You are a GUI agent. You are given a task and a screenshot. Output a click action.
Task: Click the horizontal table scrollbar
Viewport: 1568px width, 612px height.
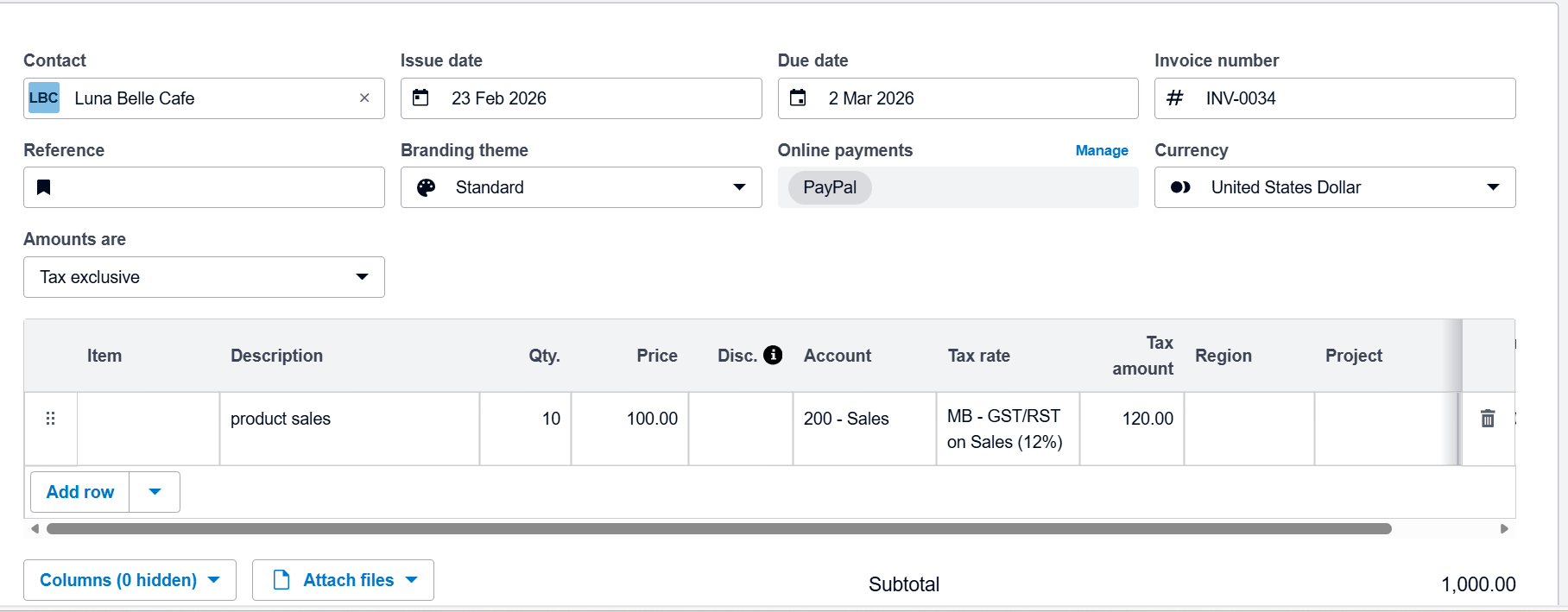click(718, 528)
